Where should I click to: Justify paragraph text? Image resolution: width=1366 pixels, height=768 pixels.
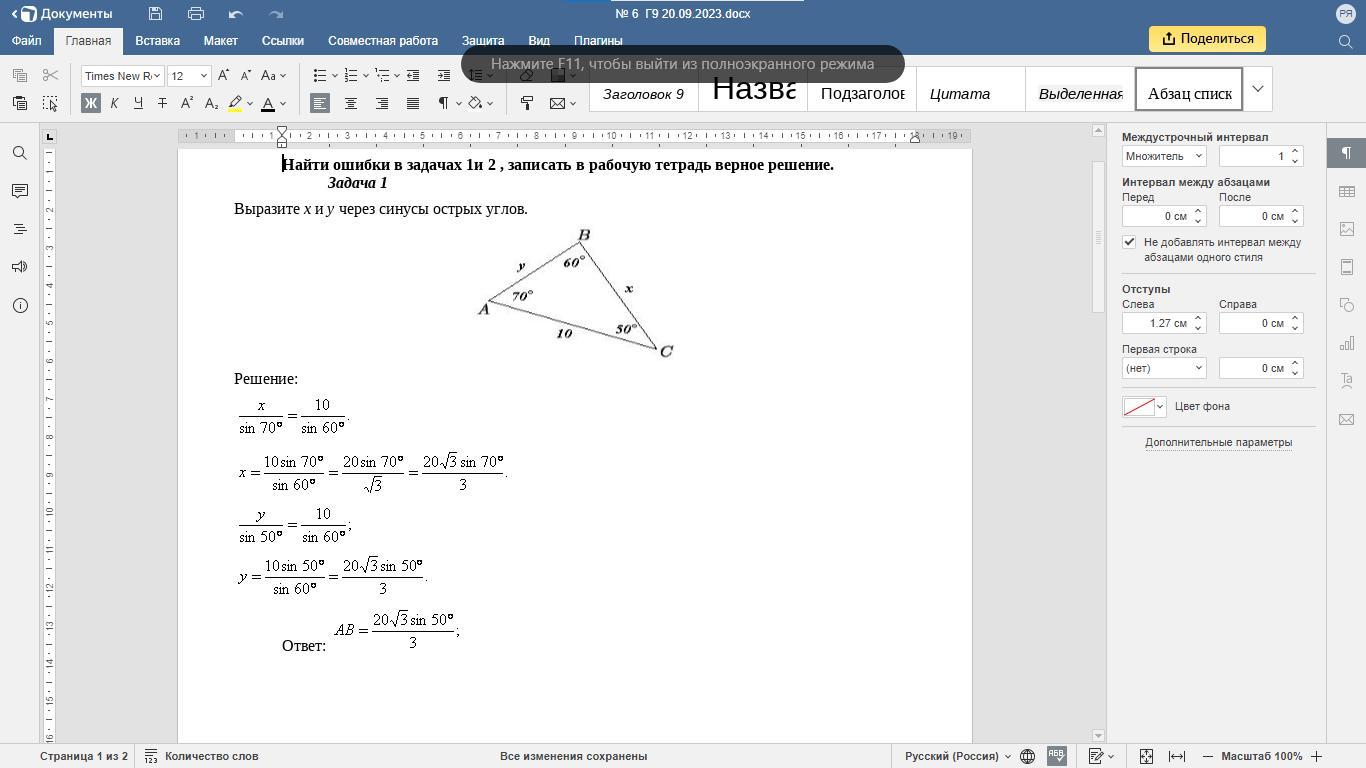click(413, 103)
